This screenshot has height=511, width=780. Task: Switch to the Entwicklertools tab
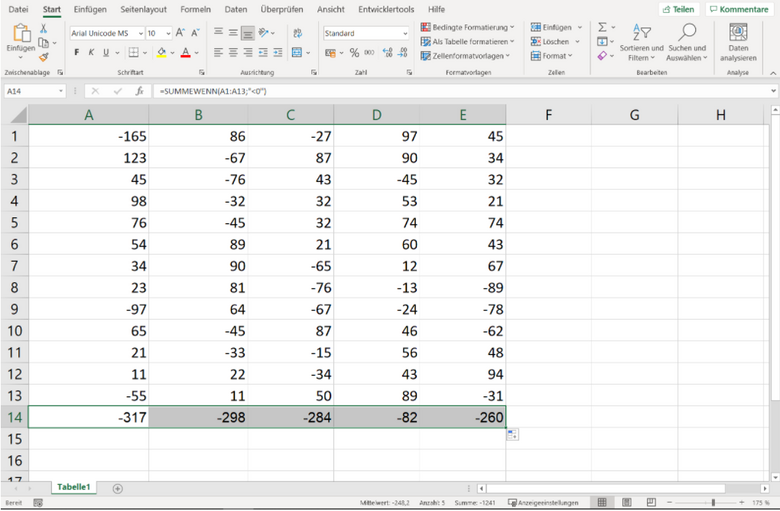tap(386, 9)
